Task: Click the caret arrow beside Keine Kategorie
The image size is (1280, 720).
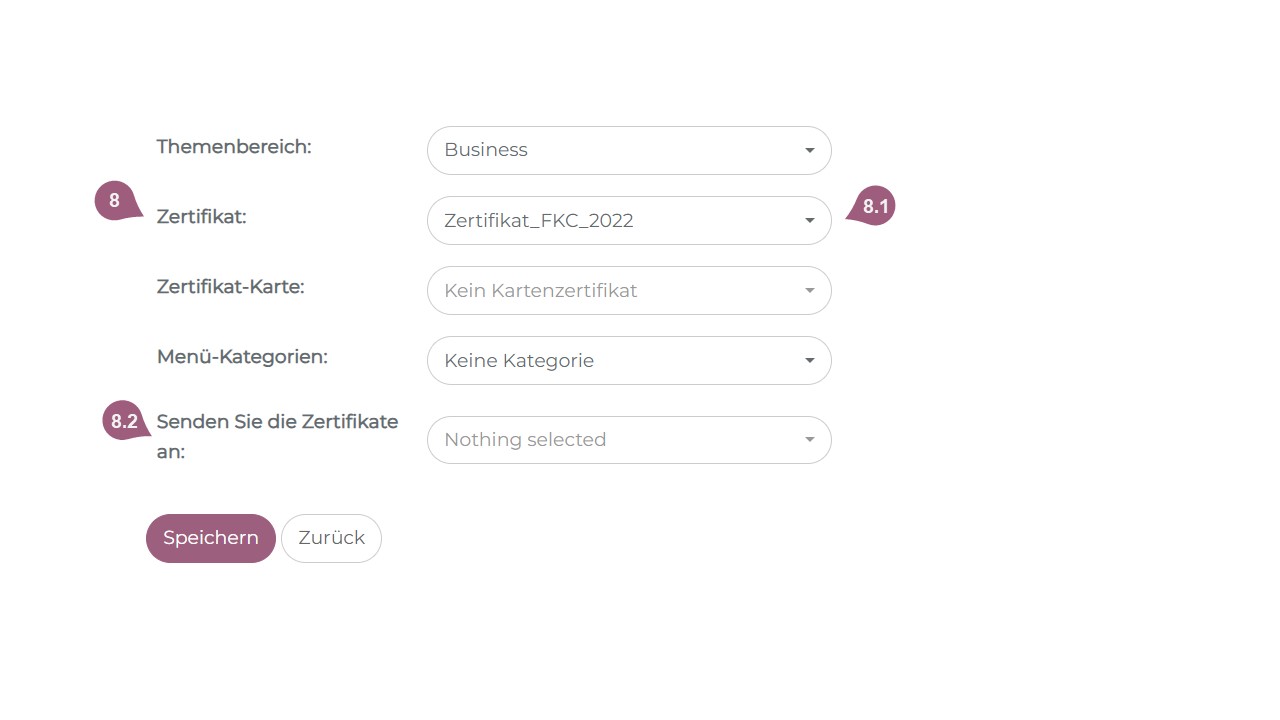Action: pyautogui.click(x=809, y=361)
